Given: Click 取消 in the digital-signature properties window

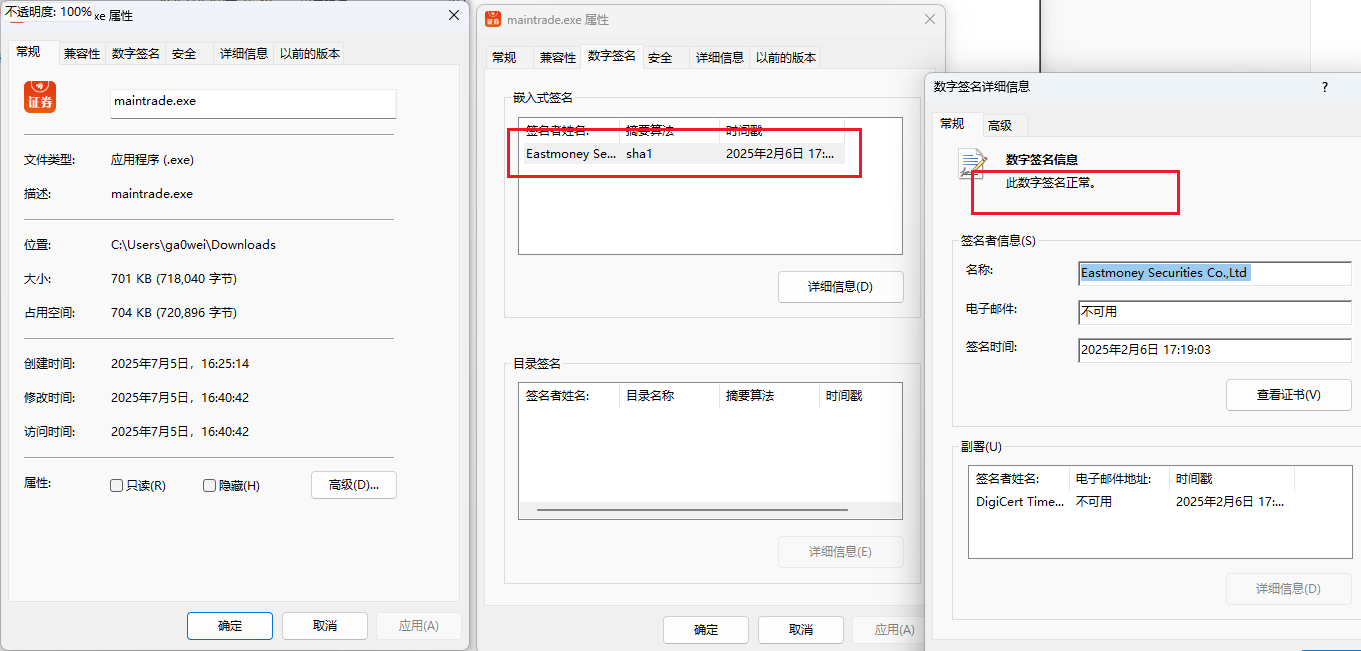Looking at the screenshot, I should tap(800, 630).
